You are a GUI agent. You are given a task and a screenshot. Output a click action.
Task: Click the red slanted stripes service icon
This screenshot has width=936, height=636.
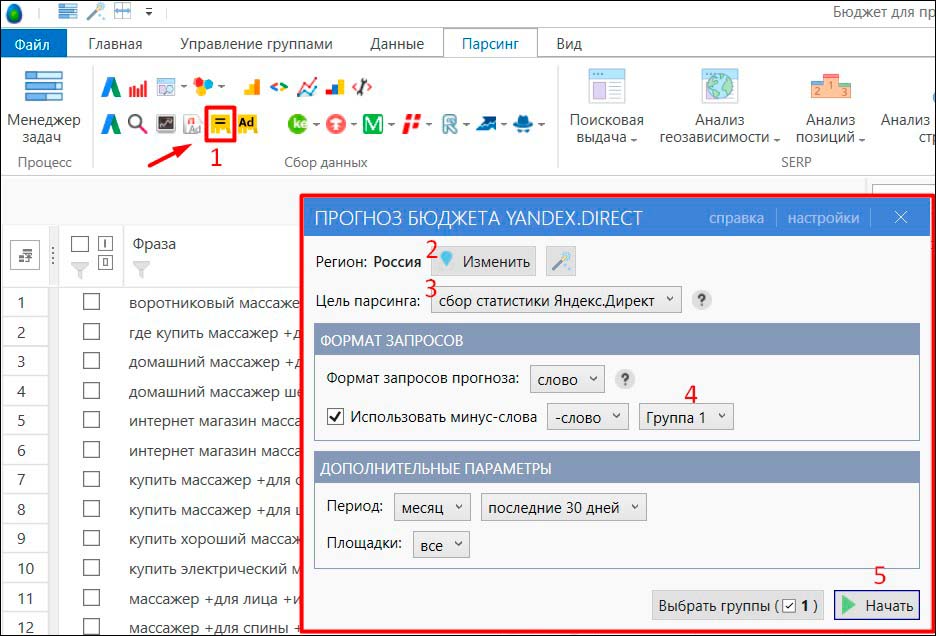pyautogui.click(x=411, y=124)
